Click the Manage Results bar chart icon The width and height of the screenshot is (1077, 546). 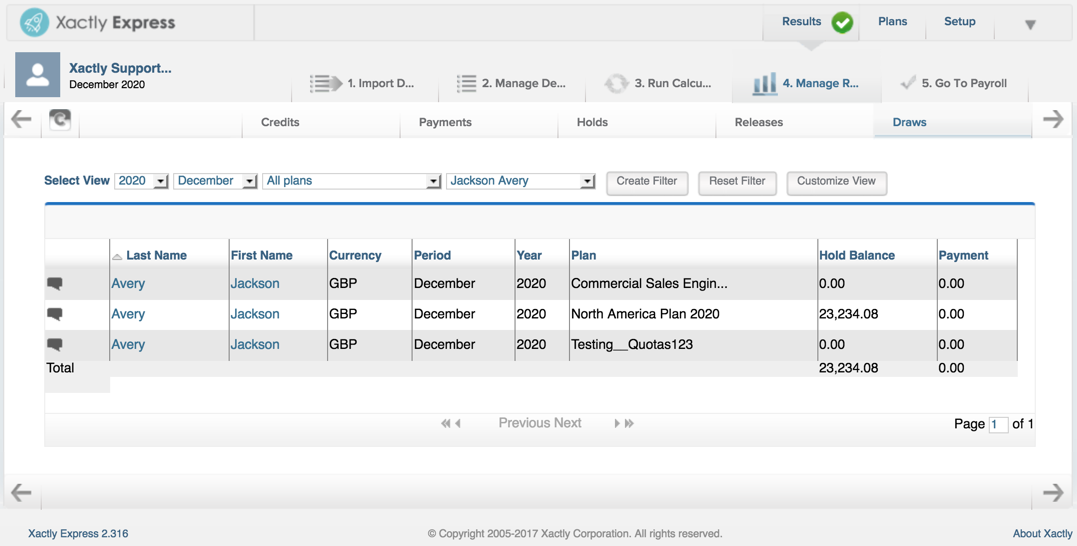(x=764, y=83)
